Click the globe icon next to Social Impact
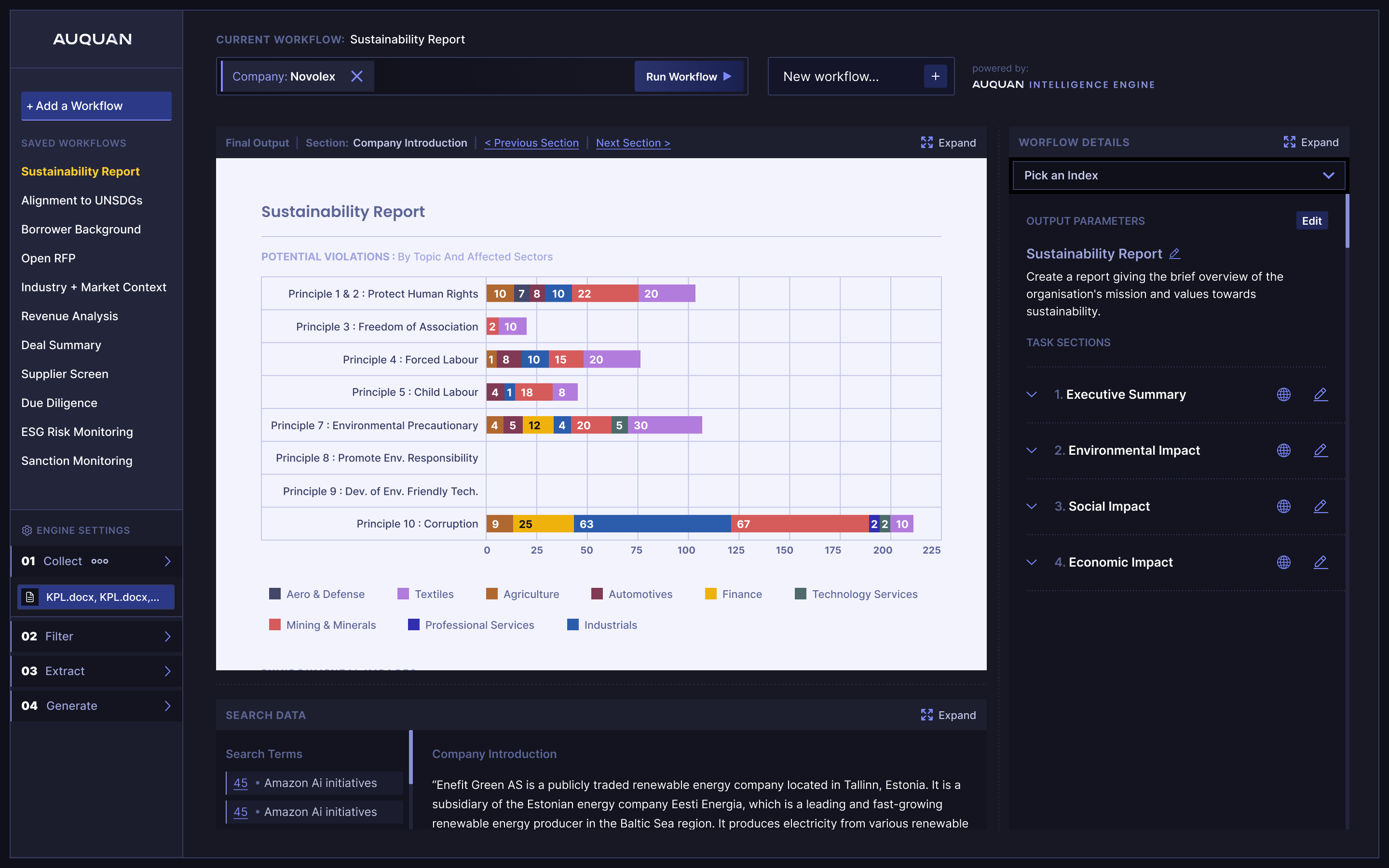 (1283, 506)
